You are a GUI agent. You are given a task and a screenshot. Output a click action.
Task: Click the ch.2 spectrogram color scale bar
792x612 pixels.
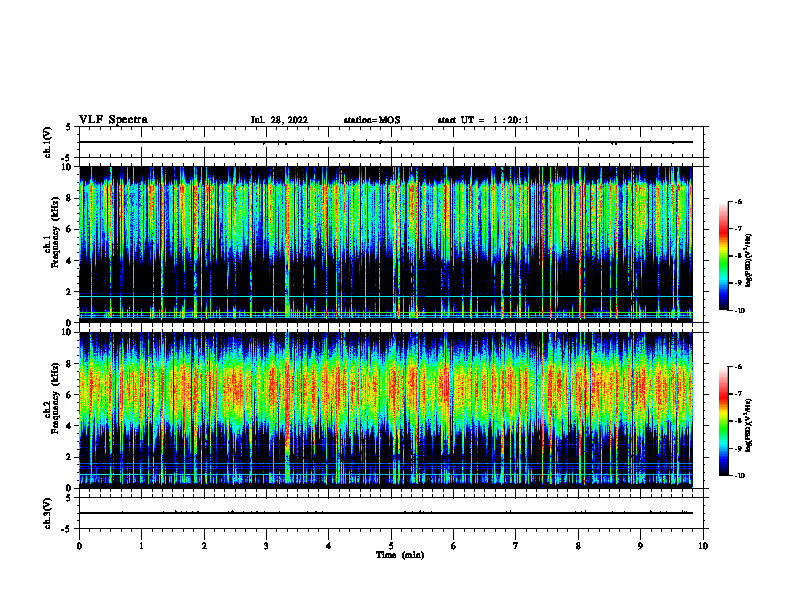pyautogui.click(x=723, y=421)
